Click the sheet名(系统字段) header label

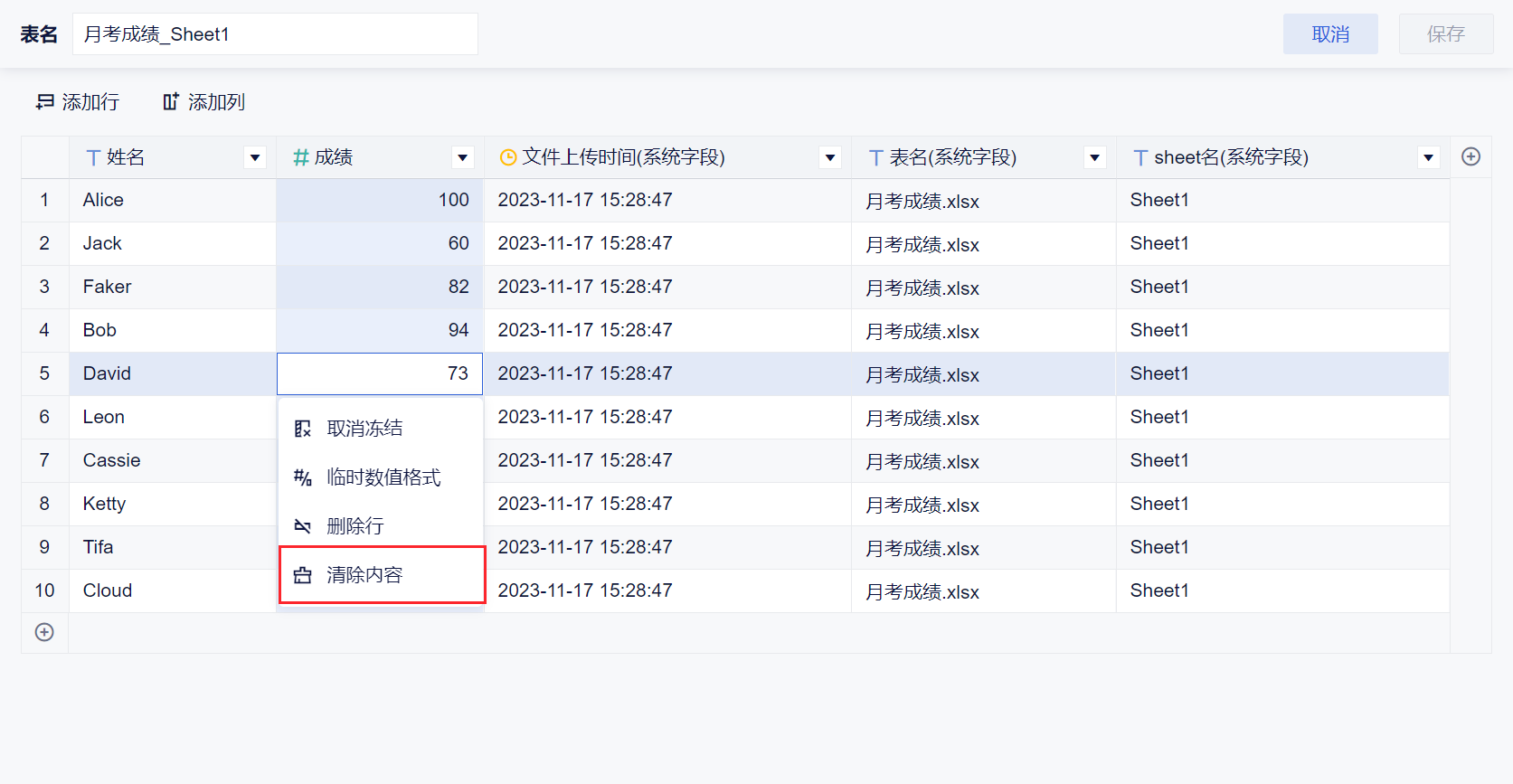pos(1232,157)
